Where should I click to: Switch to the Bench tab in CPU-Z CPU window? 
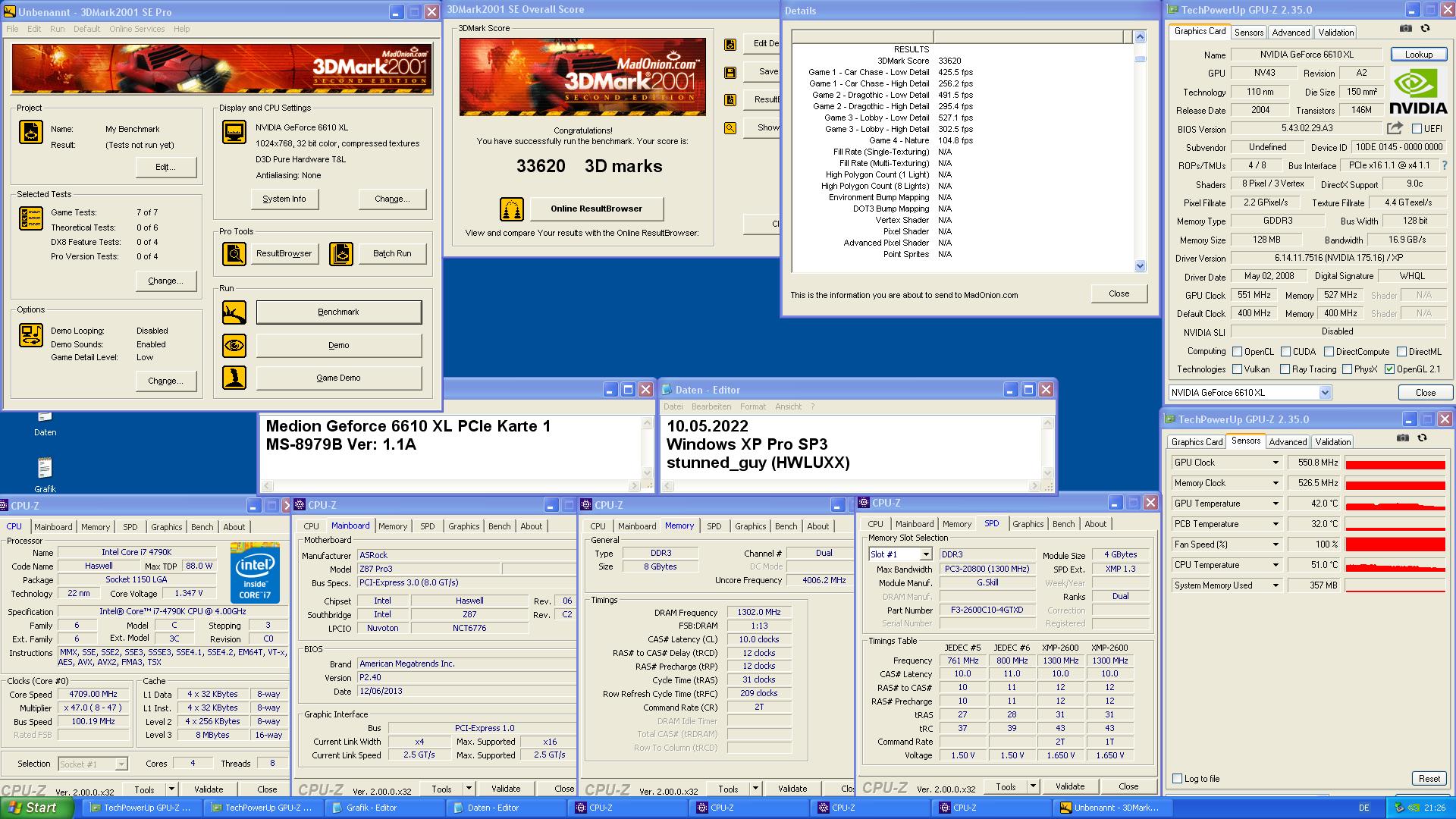click(x=202, y=527)
